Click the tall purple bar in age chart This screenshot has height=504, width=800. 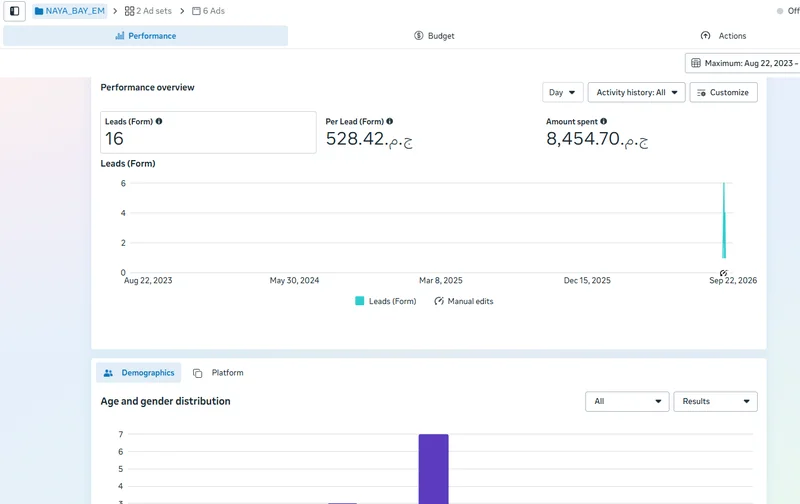(434, 469)
